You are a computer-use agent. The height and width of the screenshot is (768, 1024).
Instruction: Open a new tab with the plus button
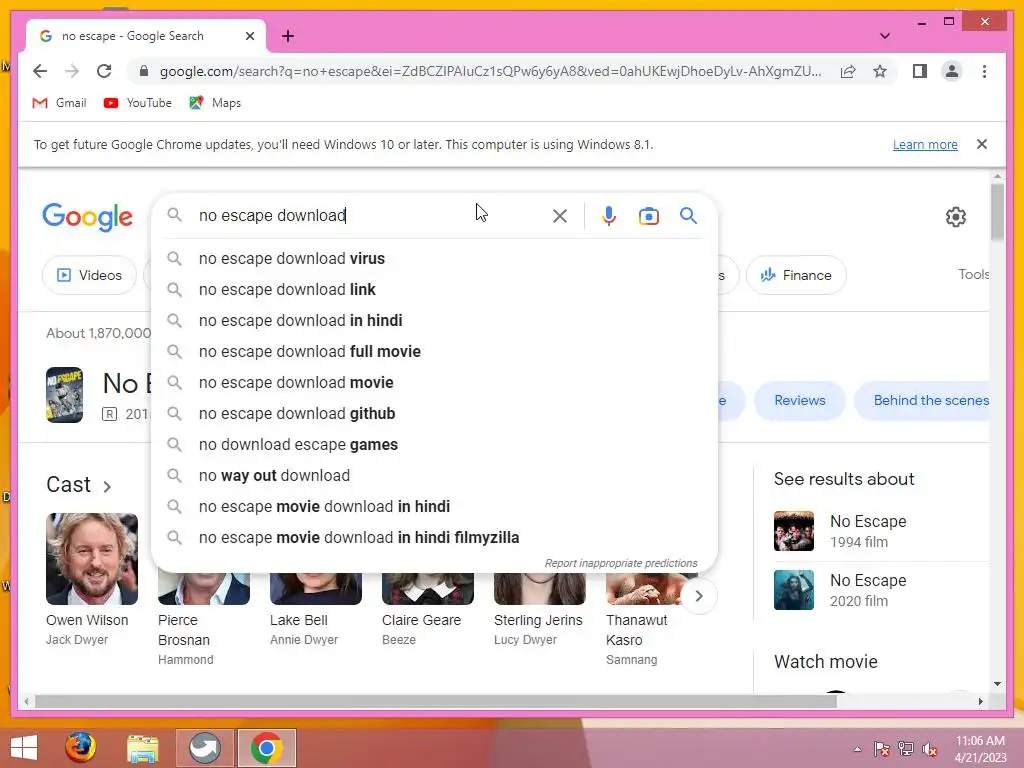coord(288,36)
